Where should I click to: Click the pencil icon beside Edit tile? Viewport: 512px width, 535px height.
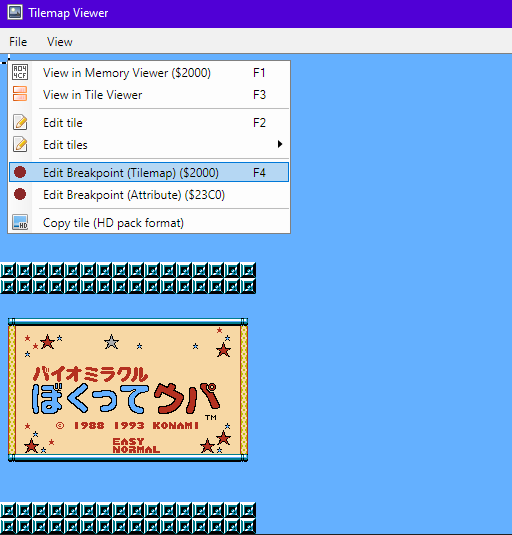tap(20, 122)
